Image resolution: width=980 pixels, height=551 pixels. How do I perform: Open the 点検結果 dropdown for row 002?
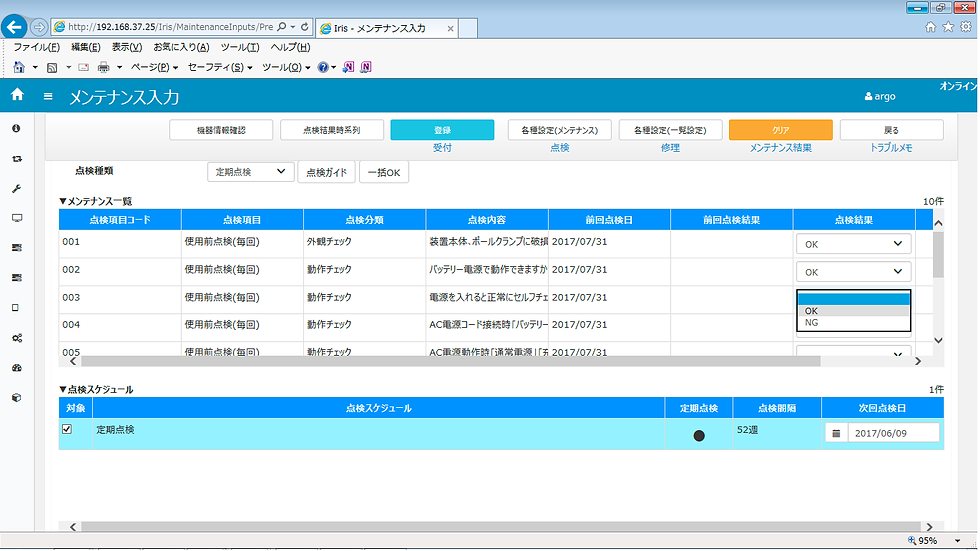(x=853, y=272)
